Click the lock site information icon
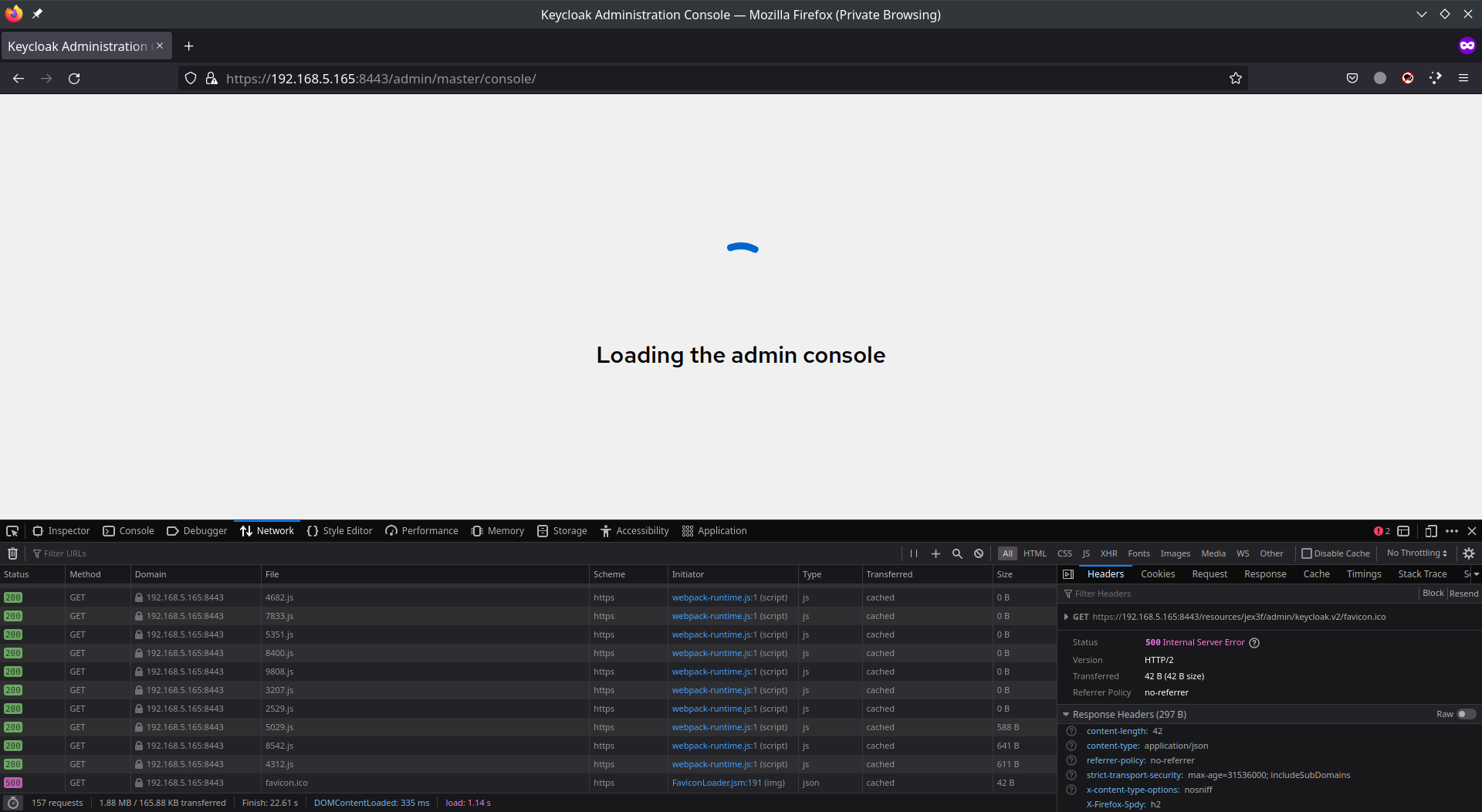The width and height of the screenshot is (1482, 812). (211, 79)
